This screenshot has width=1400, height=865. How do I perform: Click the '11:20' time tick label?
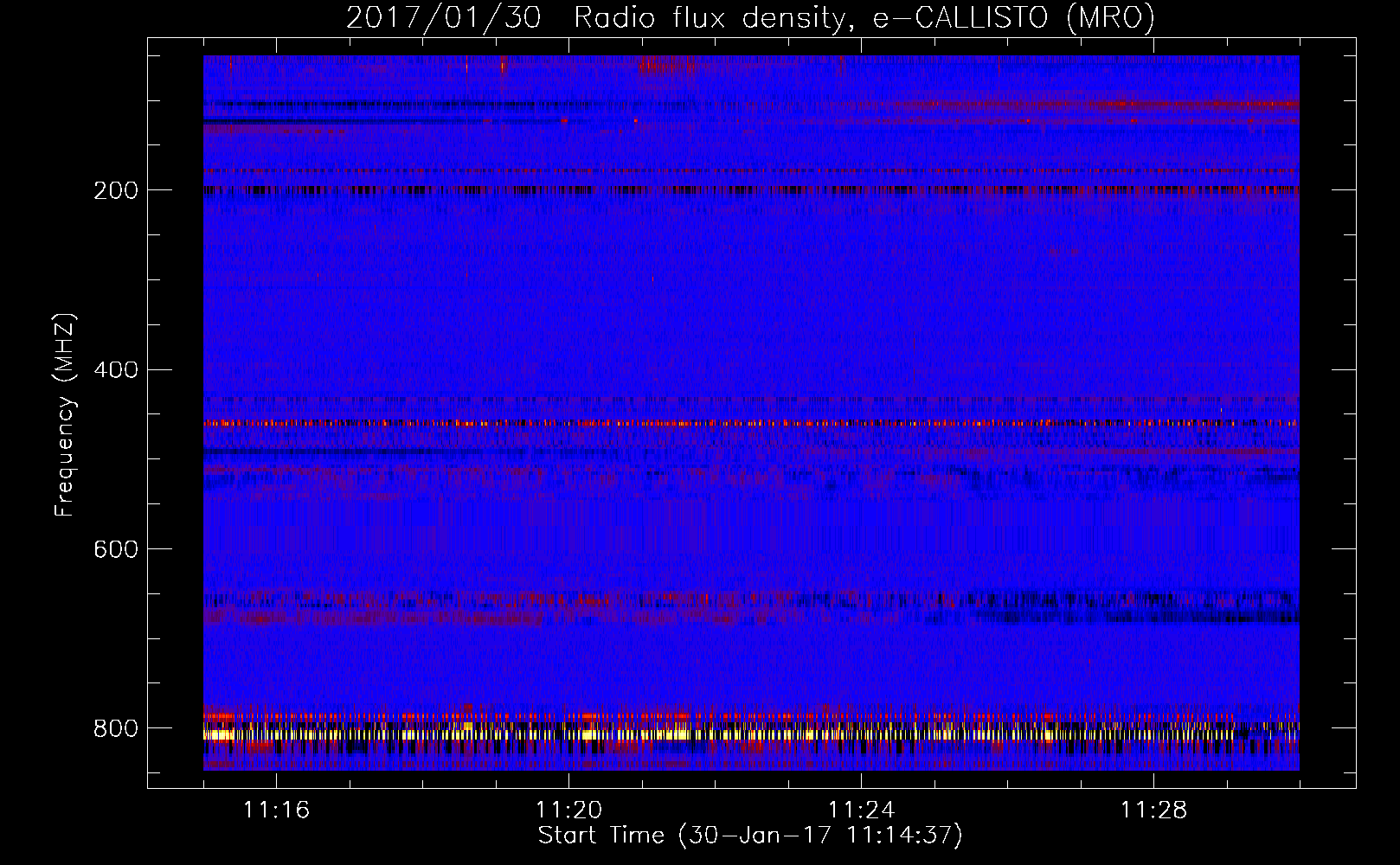568,811
